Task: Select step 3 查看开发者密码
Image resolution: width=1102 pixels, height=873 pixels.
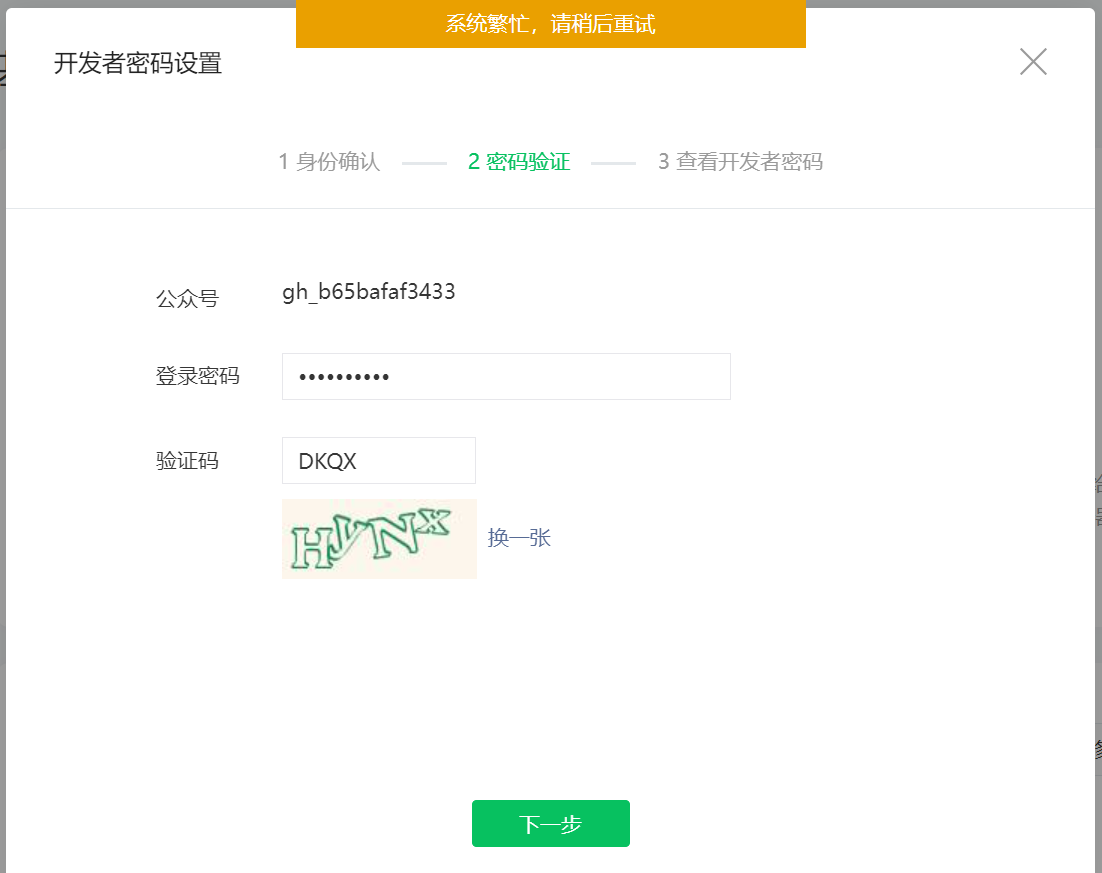Action: coord(741,162)
